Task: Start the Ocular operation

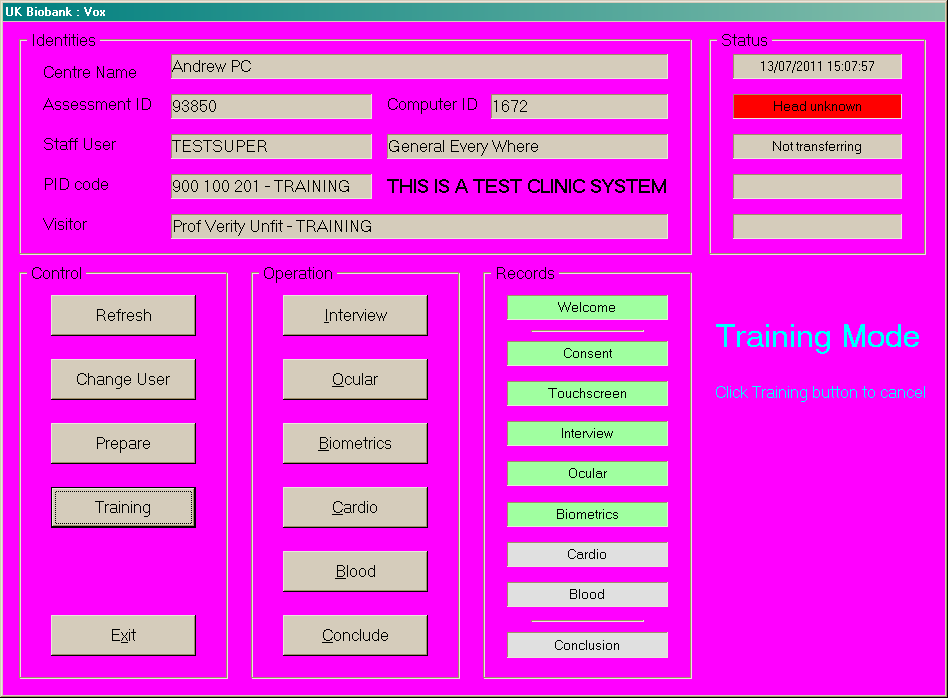Action: (355, 379)
